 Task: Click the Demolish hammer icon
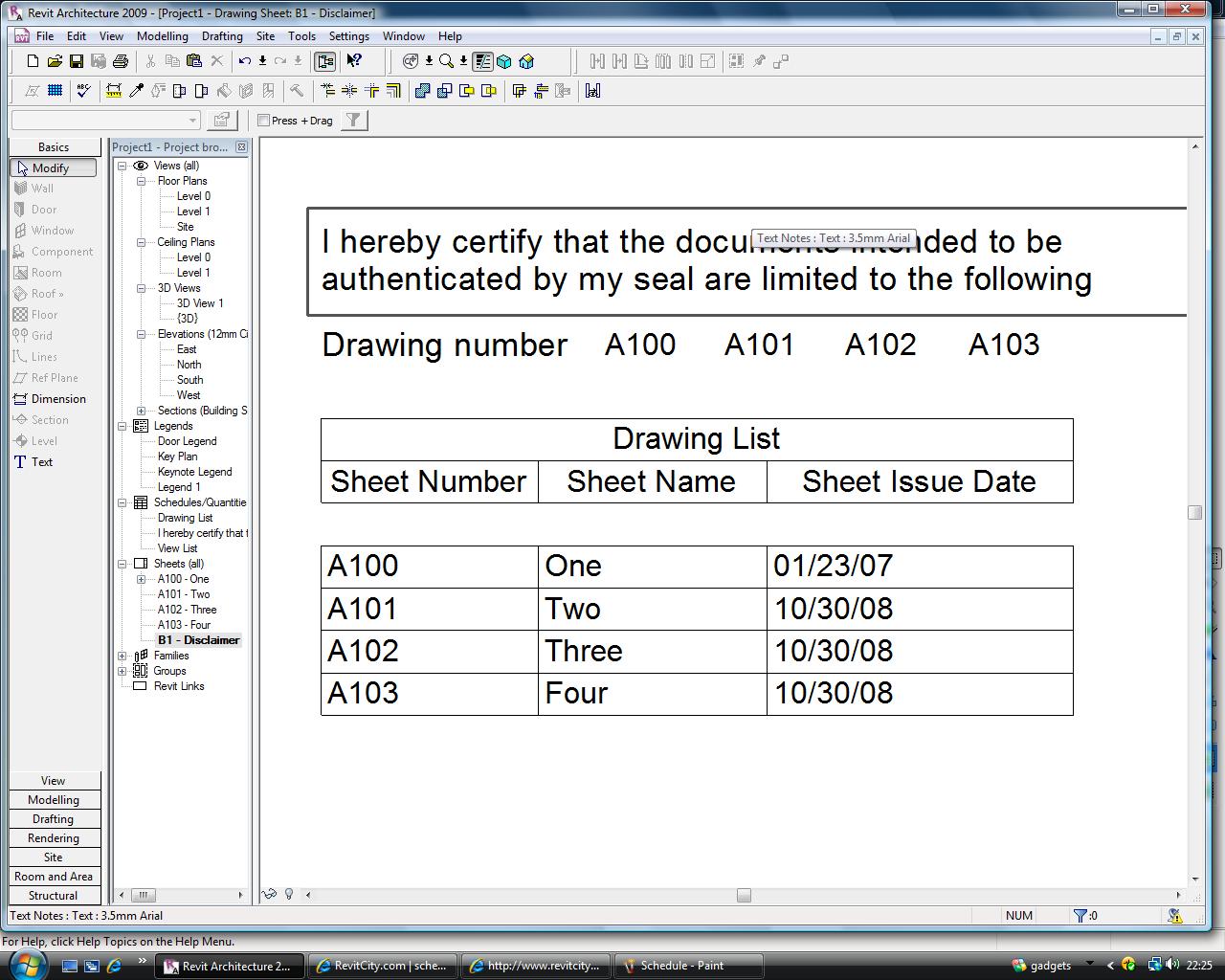click(x=297, y=91)
